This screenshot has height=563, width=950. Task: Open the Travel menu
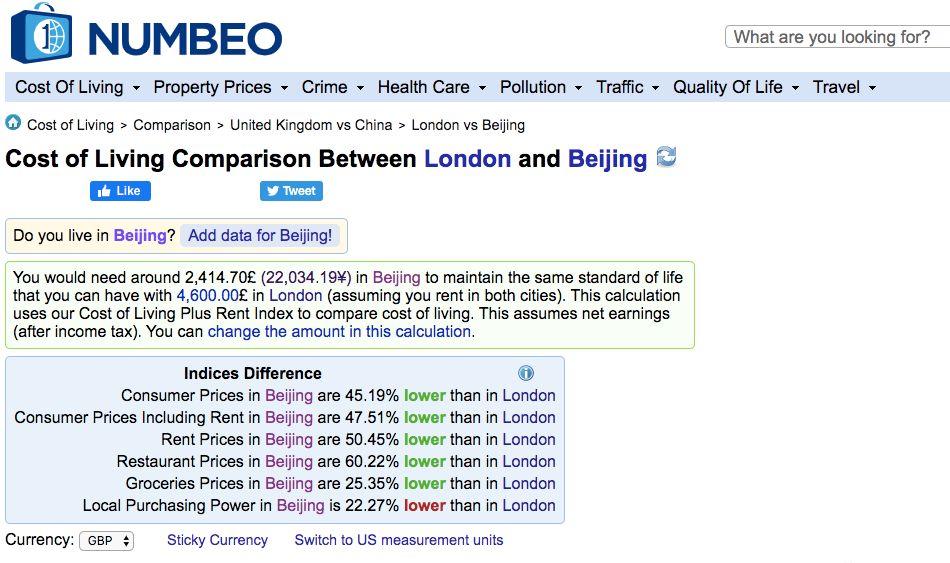844,87
